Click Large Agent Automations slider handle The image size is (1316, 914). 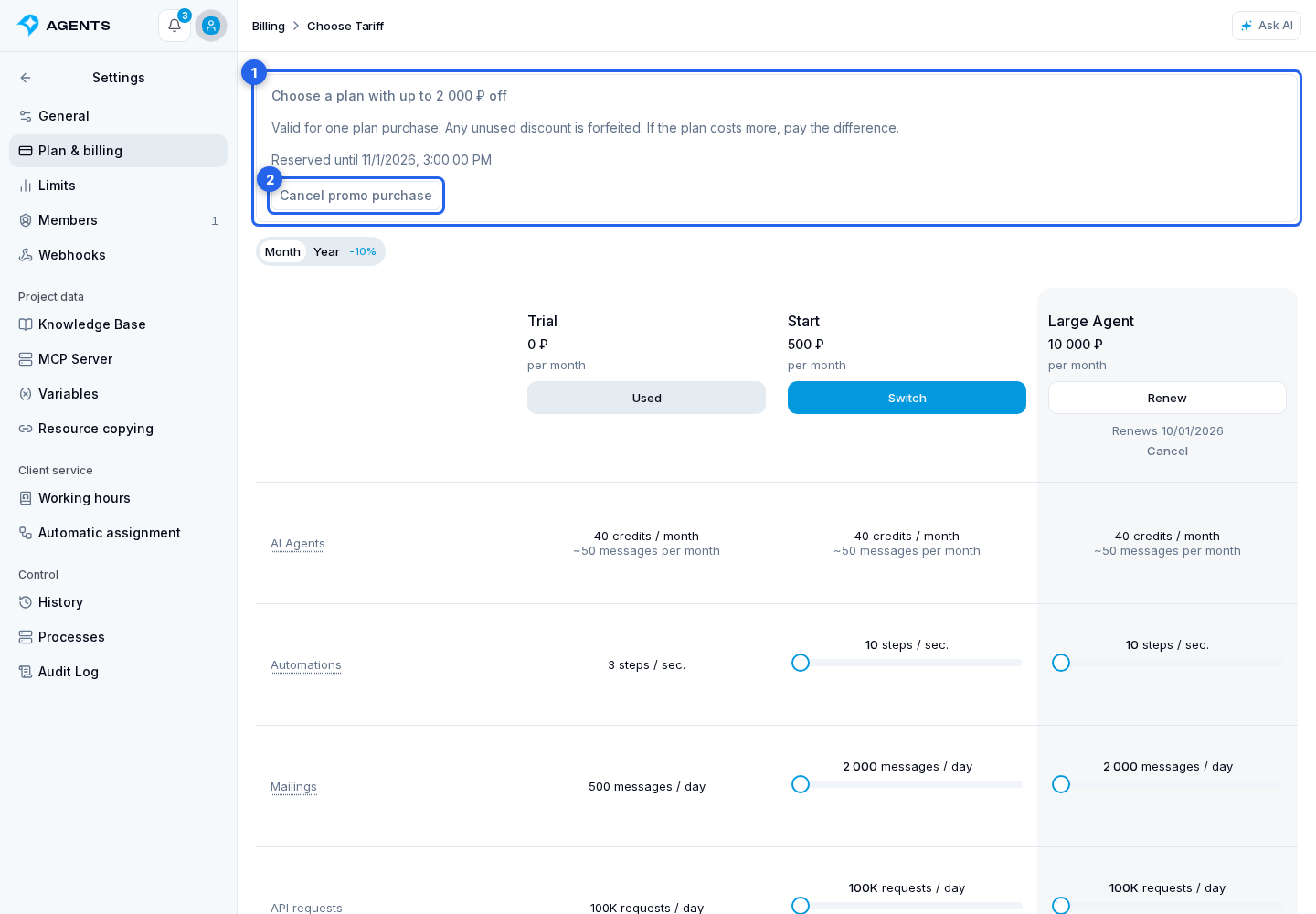pos(1061,663)
